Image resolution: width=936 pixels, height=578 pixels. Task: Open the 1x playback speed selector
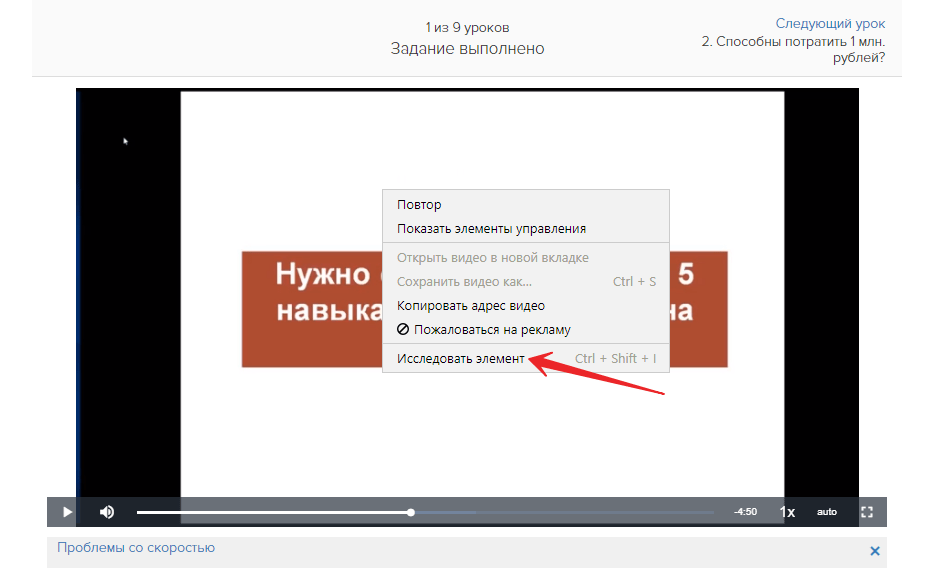click(x=787, y=512)
